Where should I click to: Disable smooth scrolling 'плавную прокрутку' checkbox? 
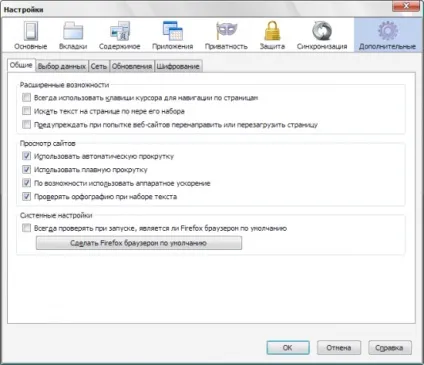(26, 169)
